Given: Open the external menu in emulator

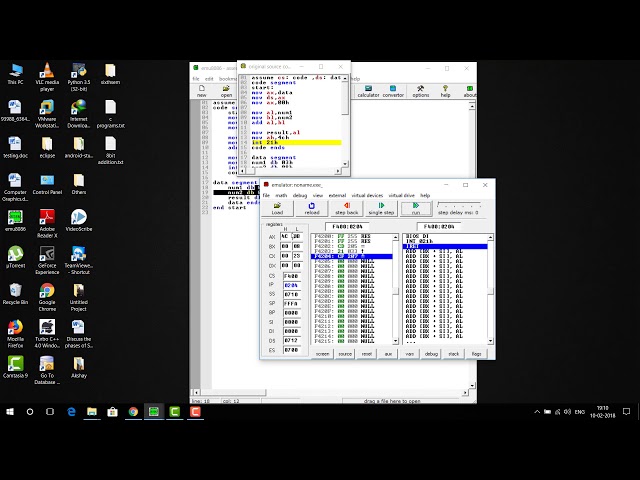Looking at the screenshot, I should (x=337, y=196).
